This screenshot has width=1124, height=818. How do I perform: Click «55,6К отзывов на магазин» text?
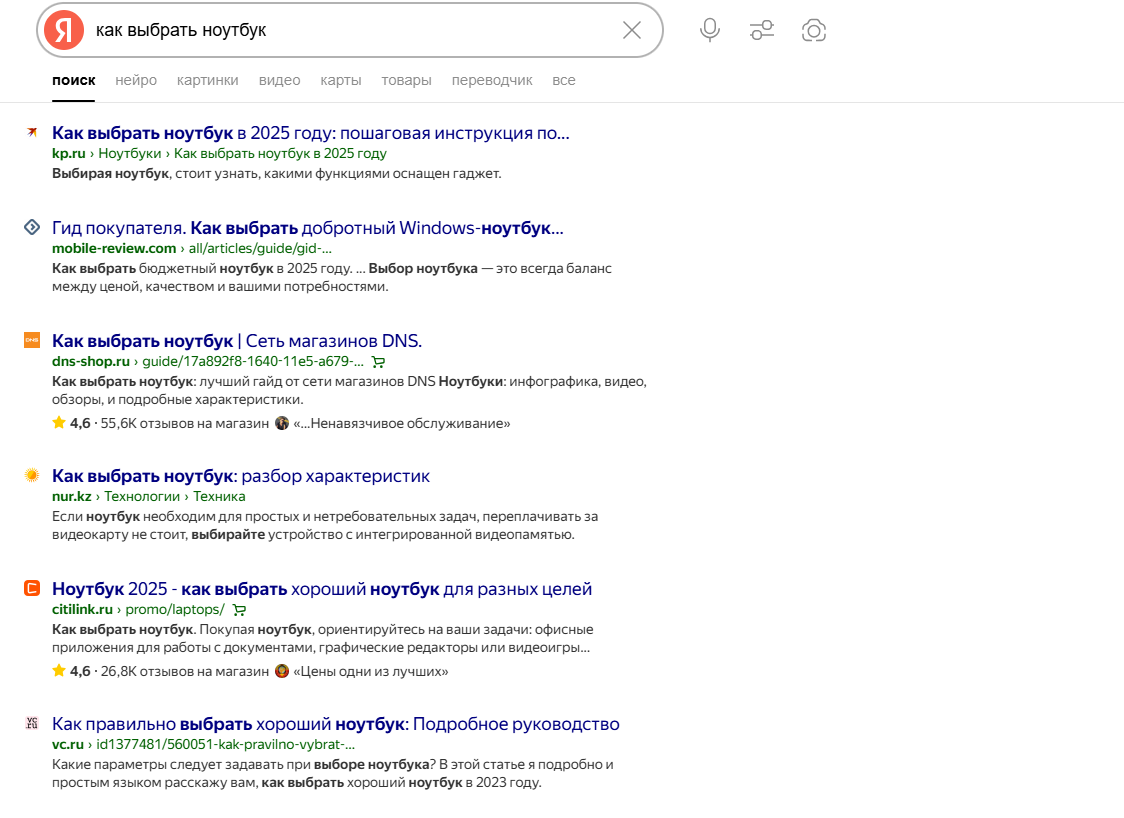pyautogui.click(x=185, y=423)
